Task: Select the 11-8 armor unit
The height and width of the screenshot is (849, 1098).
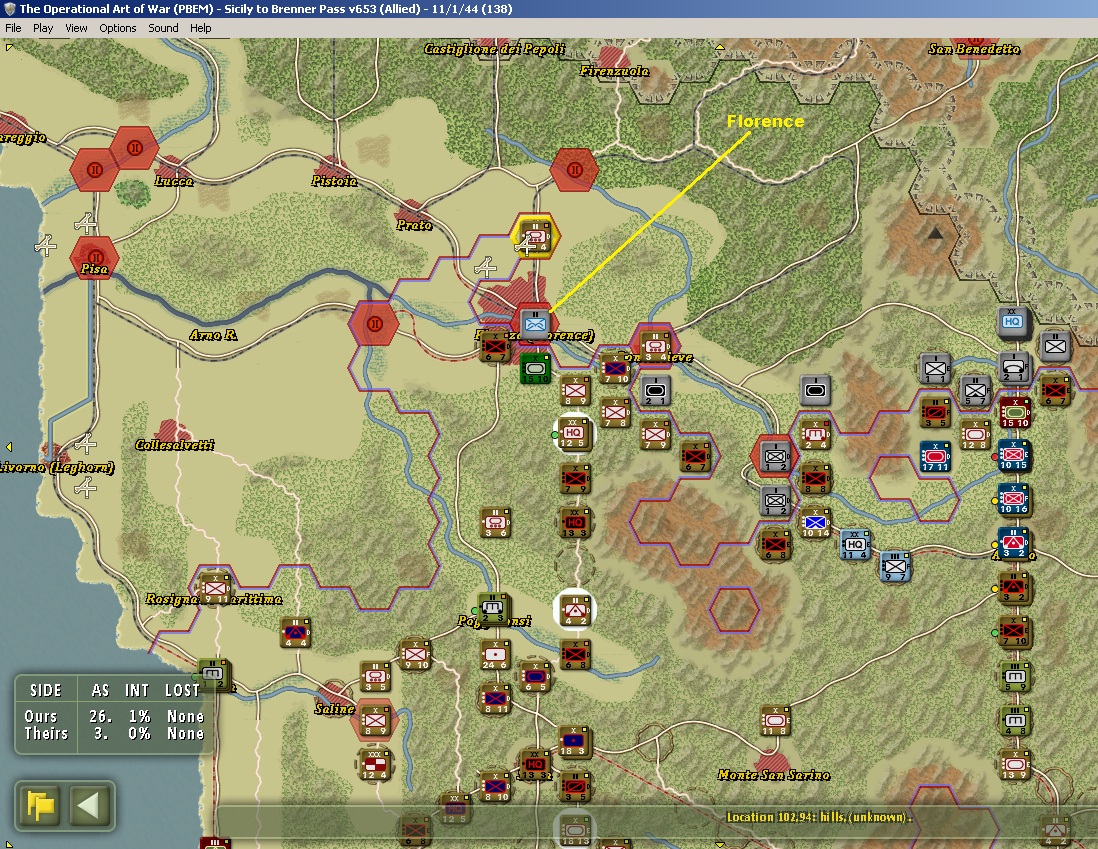Action: point(775,721)
